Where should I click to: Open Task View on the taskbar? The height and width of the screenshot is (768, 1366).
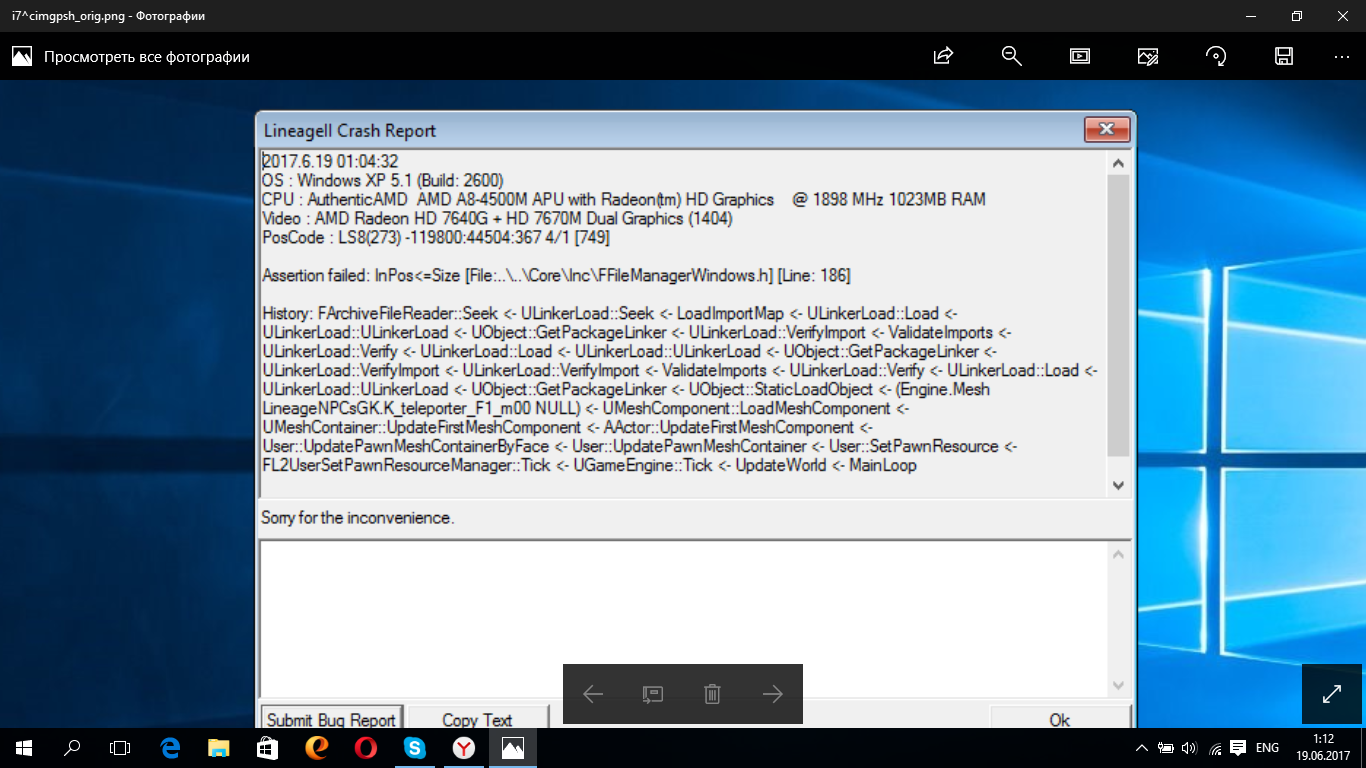pos(120,747)
